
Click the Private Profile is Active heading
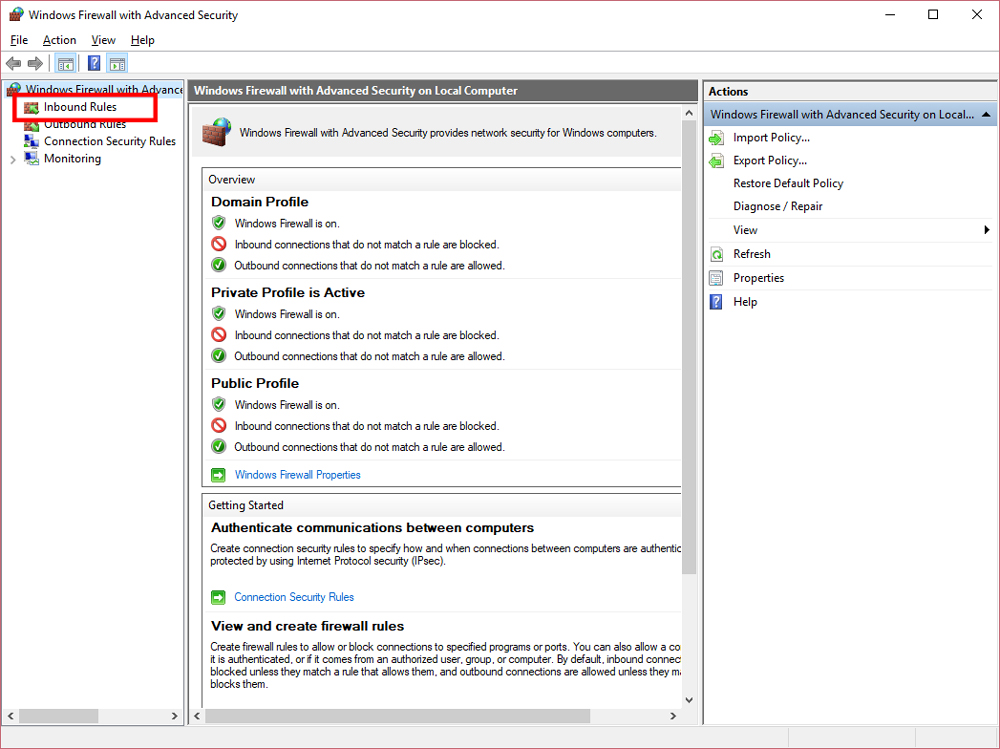(288, 293)
